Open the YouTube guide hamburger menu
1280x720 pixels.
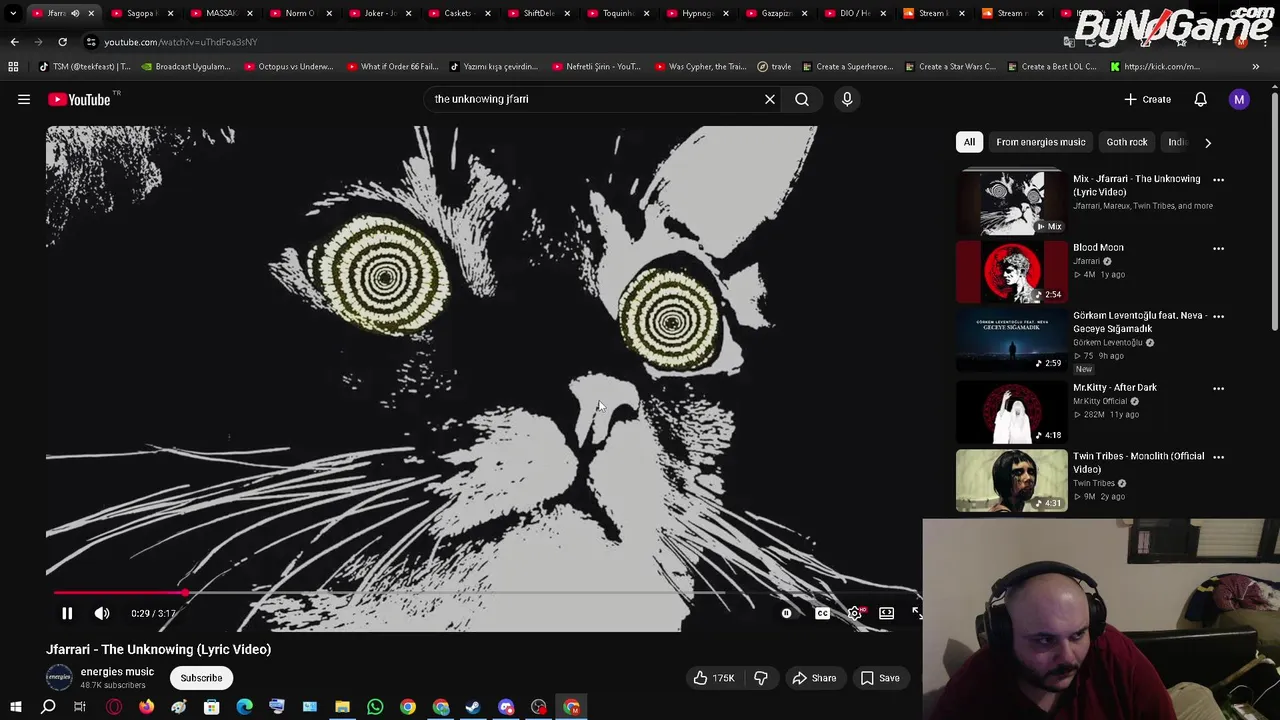pos(24,99)
